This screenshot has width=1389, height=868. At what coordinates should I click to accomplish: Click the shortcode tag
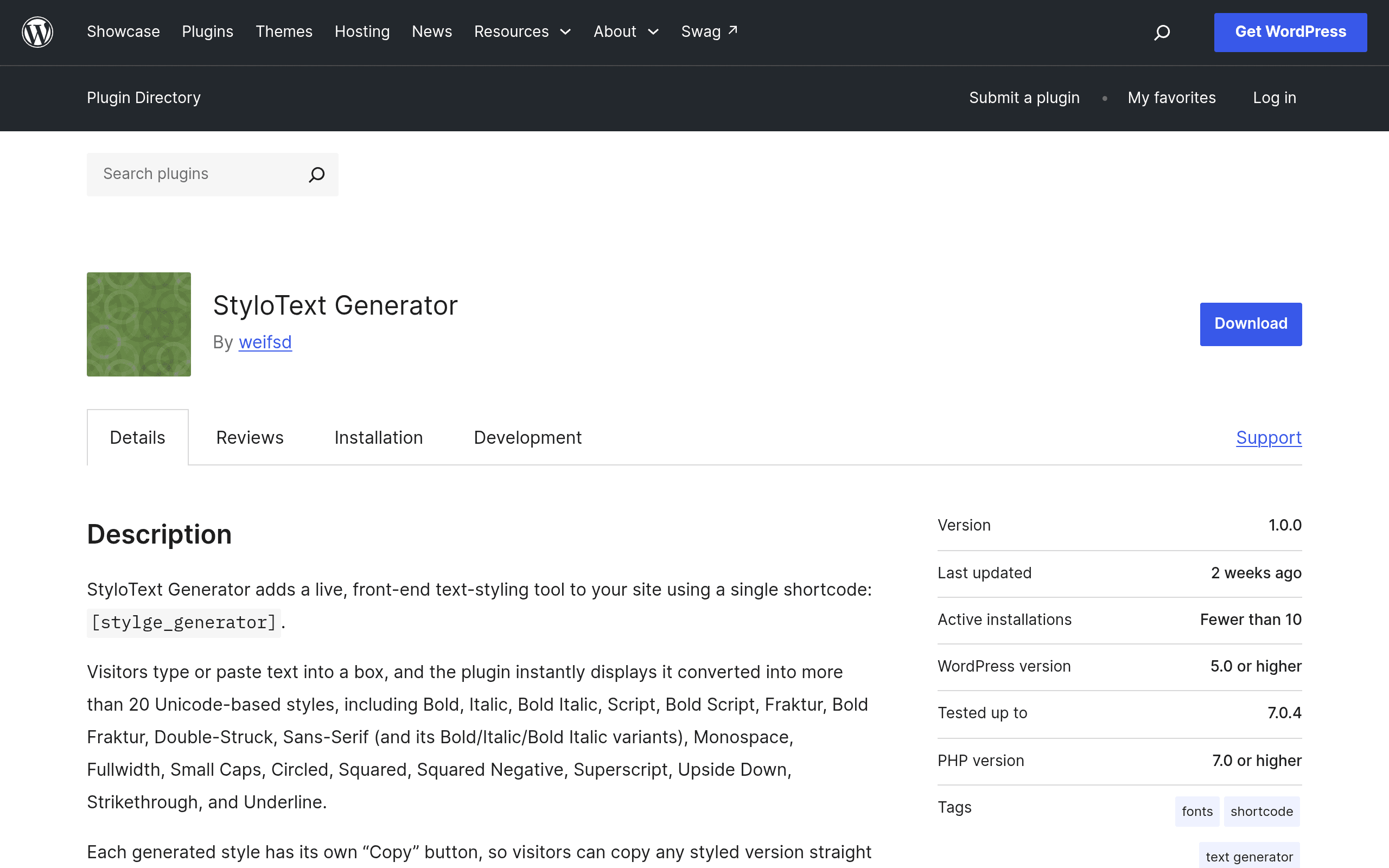pos(1261,811)
